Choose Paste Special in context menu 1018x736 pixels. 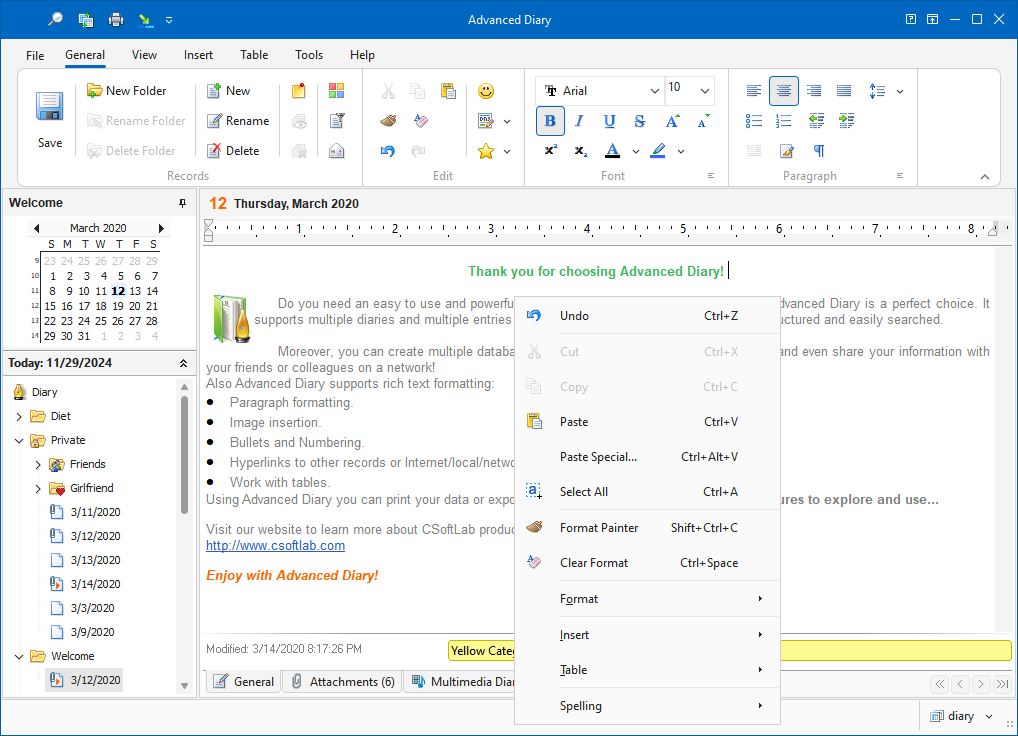(x=647, y=457)
